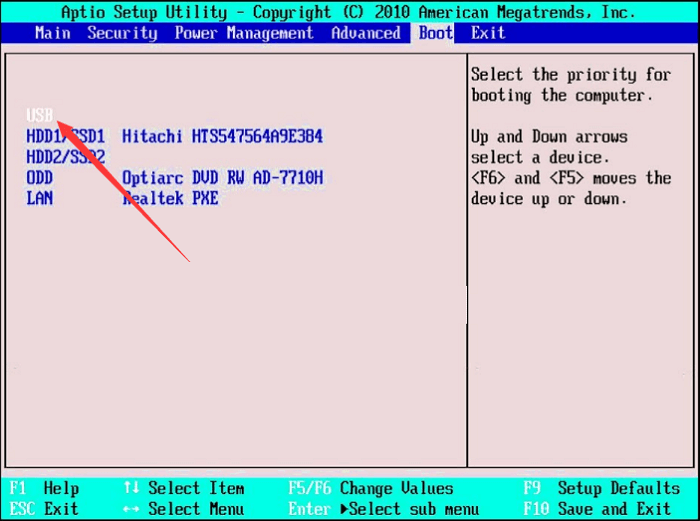
Task: Open the Main tab
Action: (x=53, y=33)
